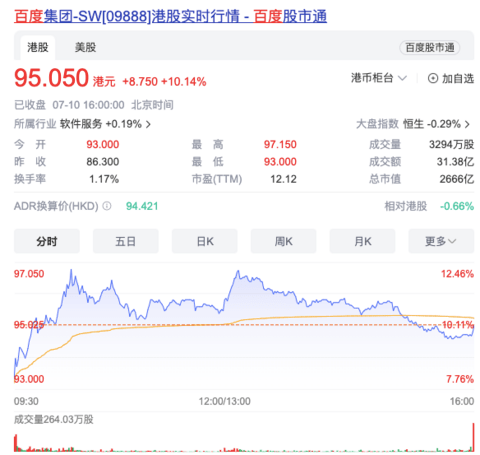Image resolution: width=480 pixels, height=455 pixels.
Task: Click the info icon beside ADR换算价(HKD)
Action: coord(107,206)
